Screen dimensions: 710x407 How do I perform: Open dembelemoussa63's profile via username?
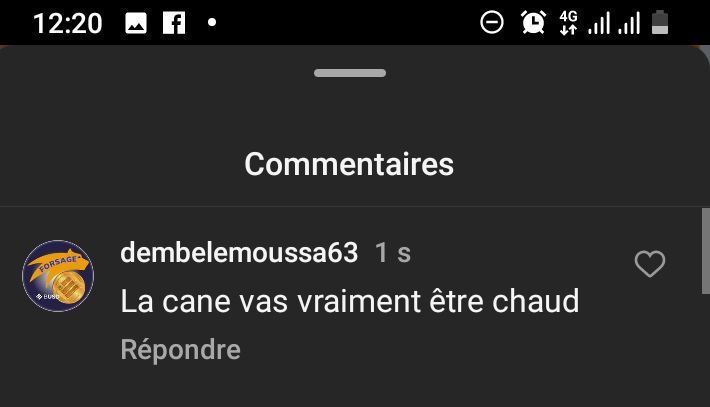239,252
